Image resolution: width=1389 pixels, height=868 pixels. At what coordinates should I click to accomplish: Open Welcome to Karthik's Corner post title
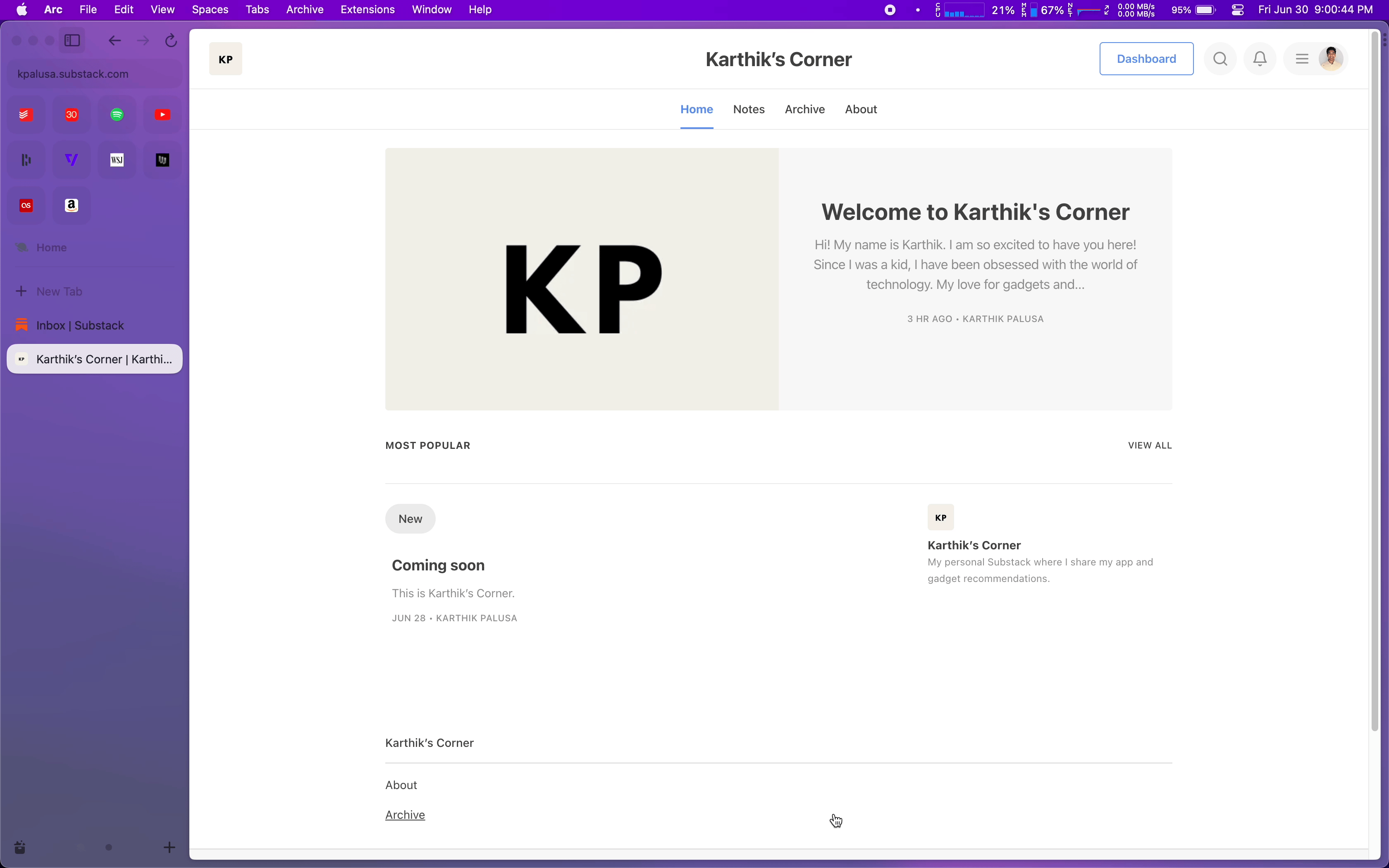tap(976, 212)
